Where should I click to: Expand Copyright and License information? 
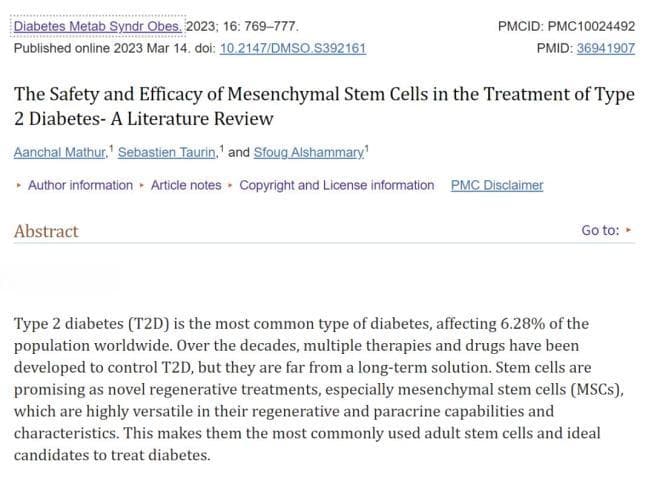pos(337,185)
